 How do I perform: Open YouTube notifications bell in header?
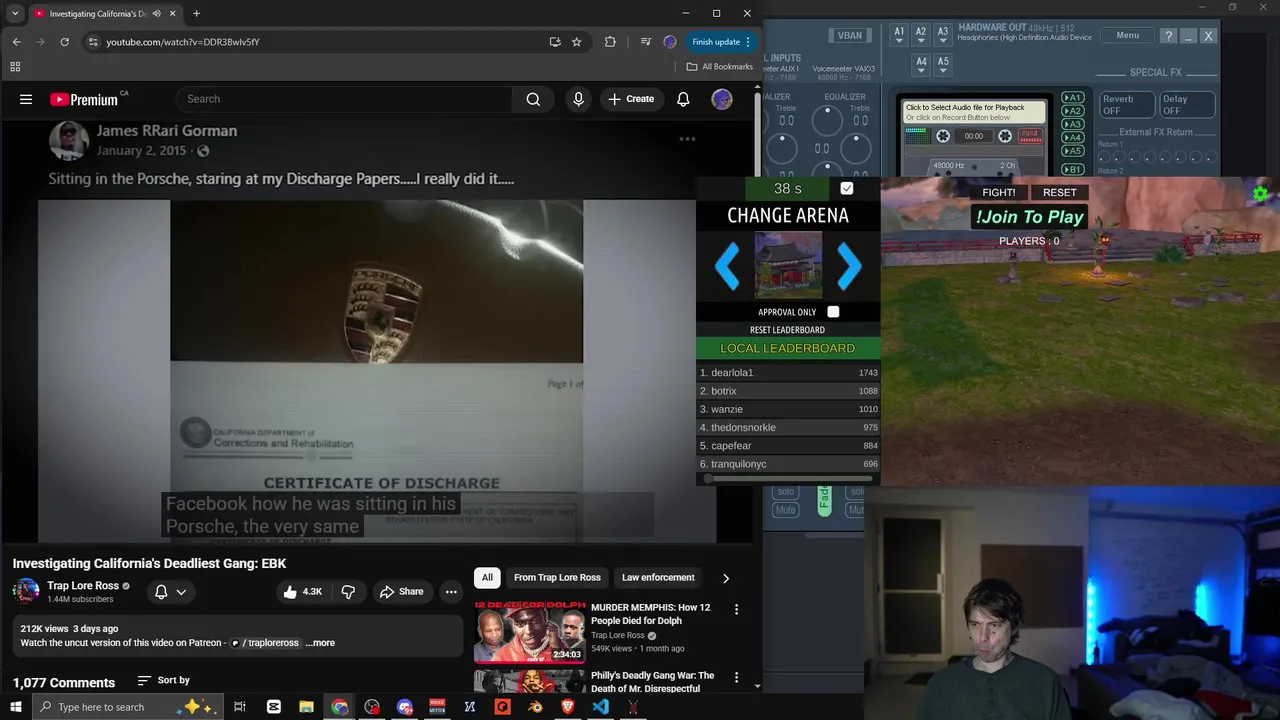(683, 99)
